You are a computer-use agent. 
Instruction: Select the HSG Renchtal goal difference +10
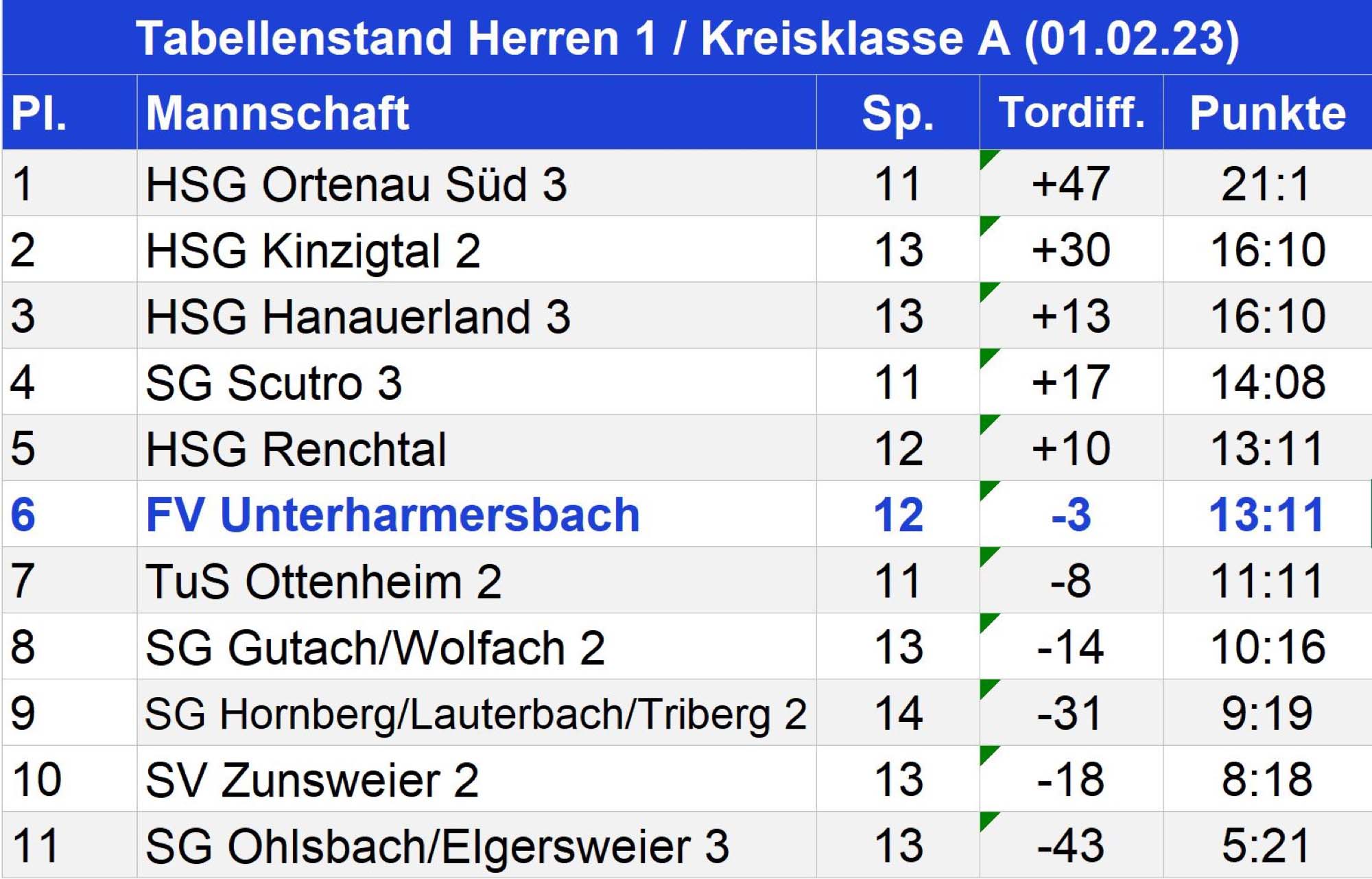coord(1071,449)
